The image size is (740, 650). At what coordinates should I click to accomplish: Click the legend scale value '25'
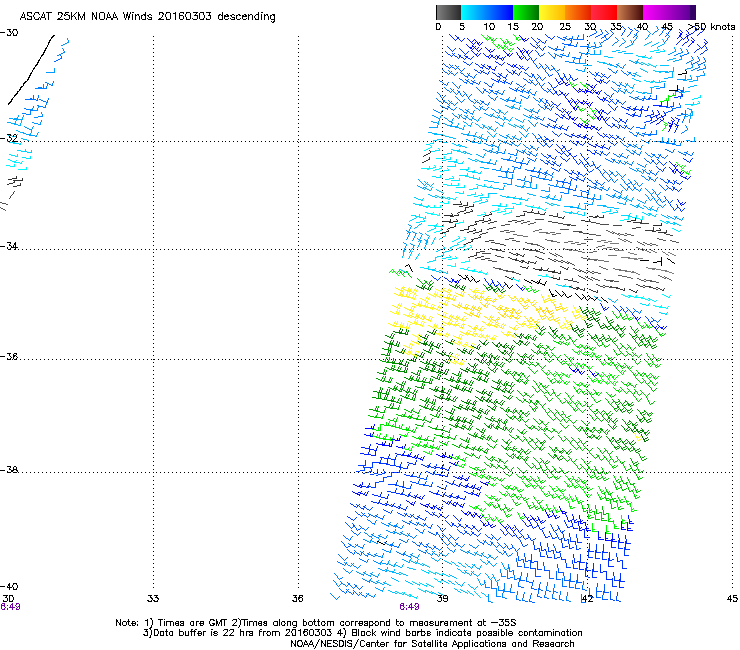point(565,27)
